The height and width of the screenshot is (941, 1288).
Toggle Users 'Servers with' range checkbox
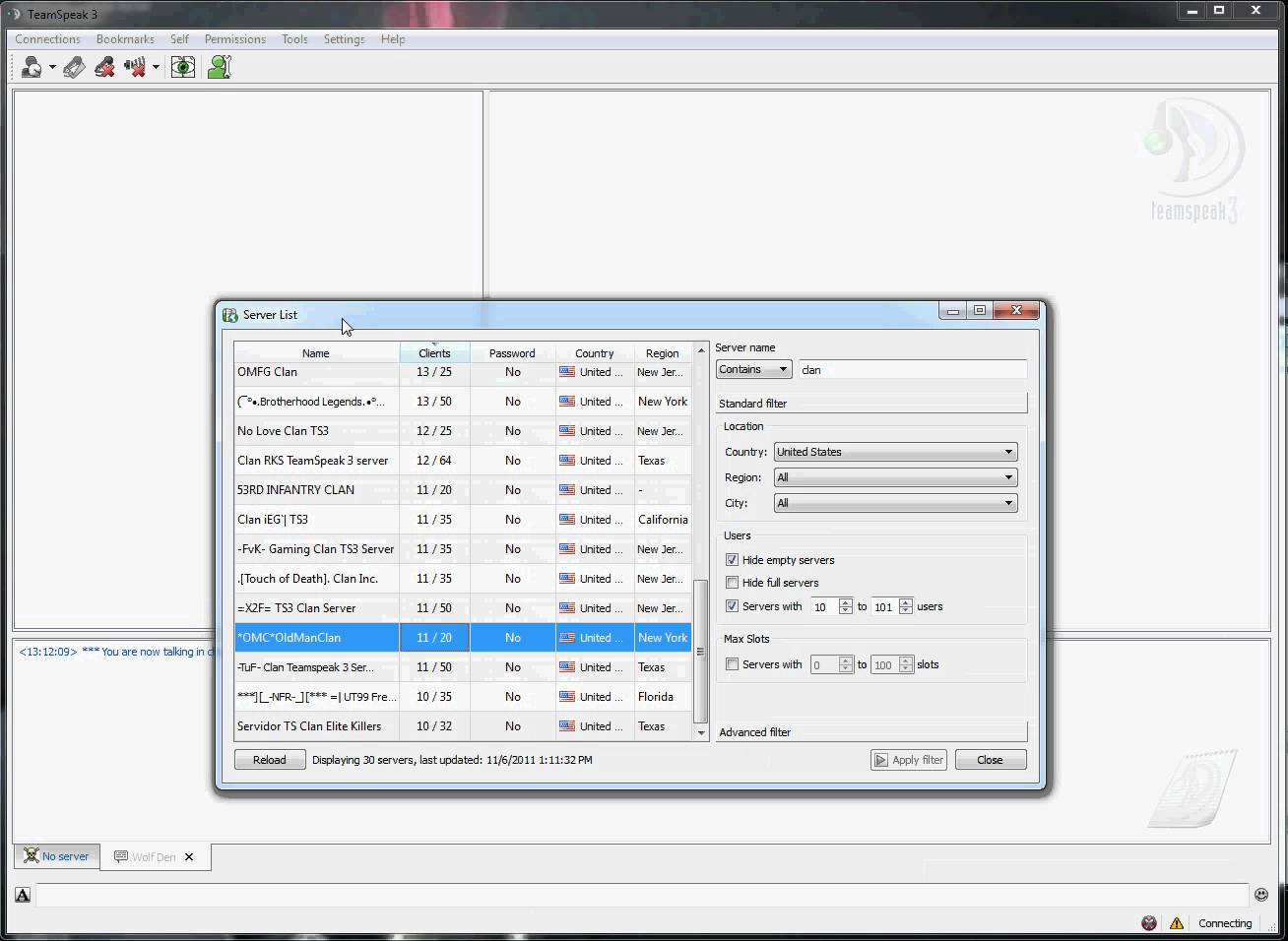732,606
